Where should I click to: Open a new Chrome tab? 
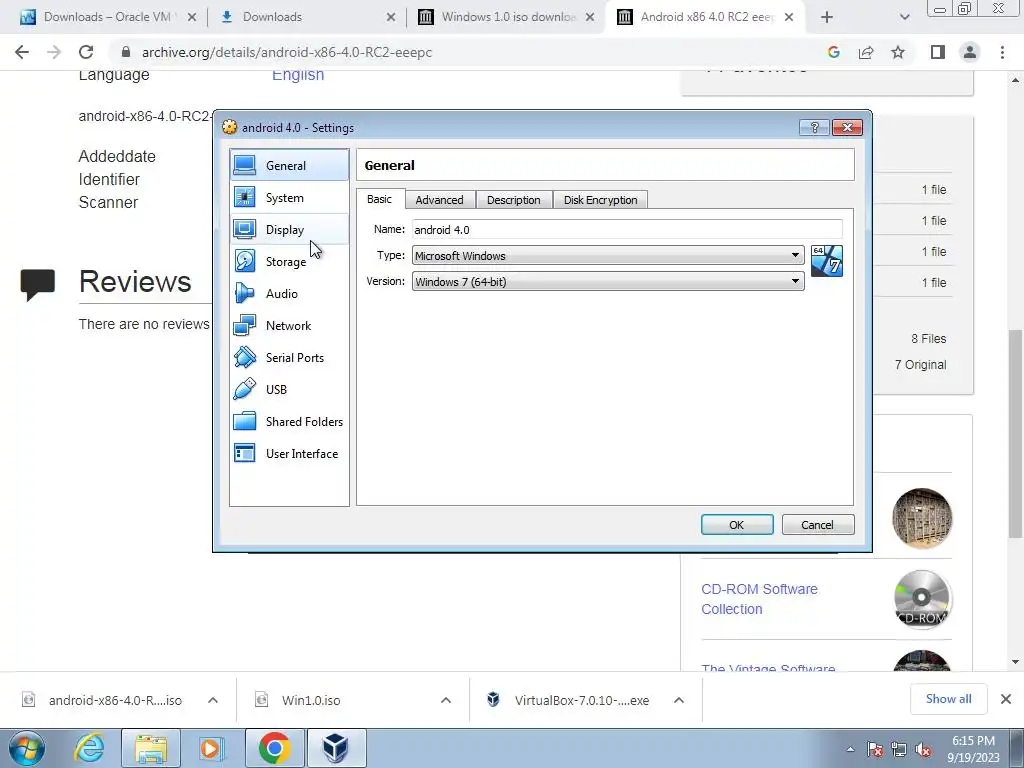point(827,17)
